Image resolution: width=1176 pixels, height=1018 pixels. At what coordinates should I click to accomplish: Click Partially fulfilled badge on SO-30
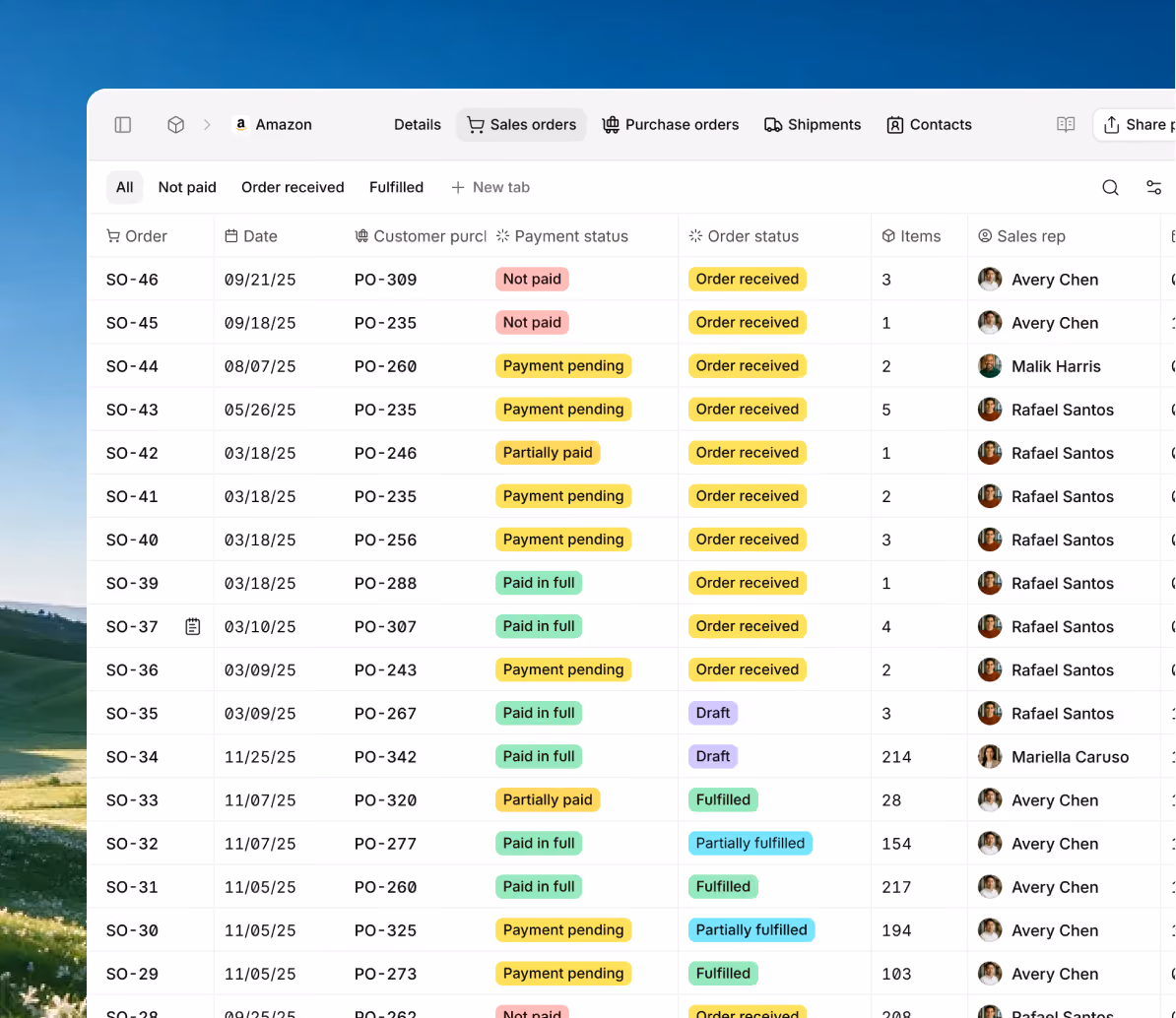click(x=751, y=930)
